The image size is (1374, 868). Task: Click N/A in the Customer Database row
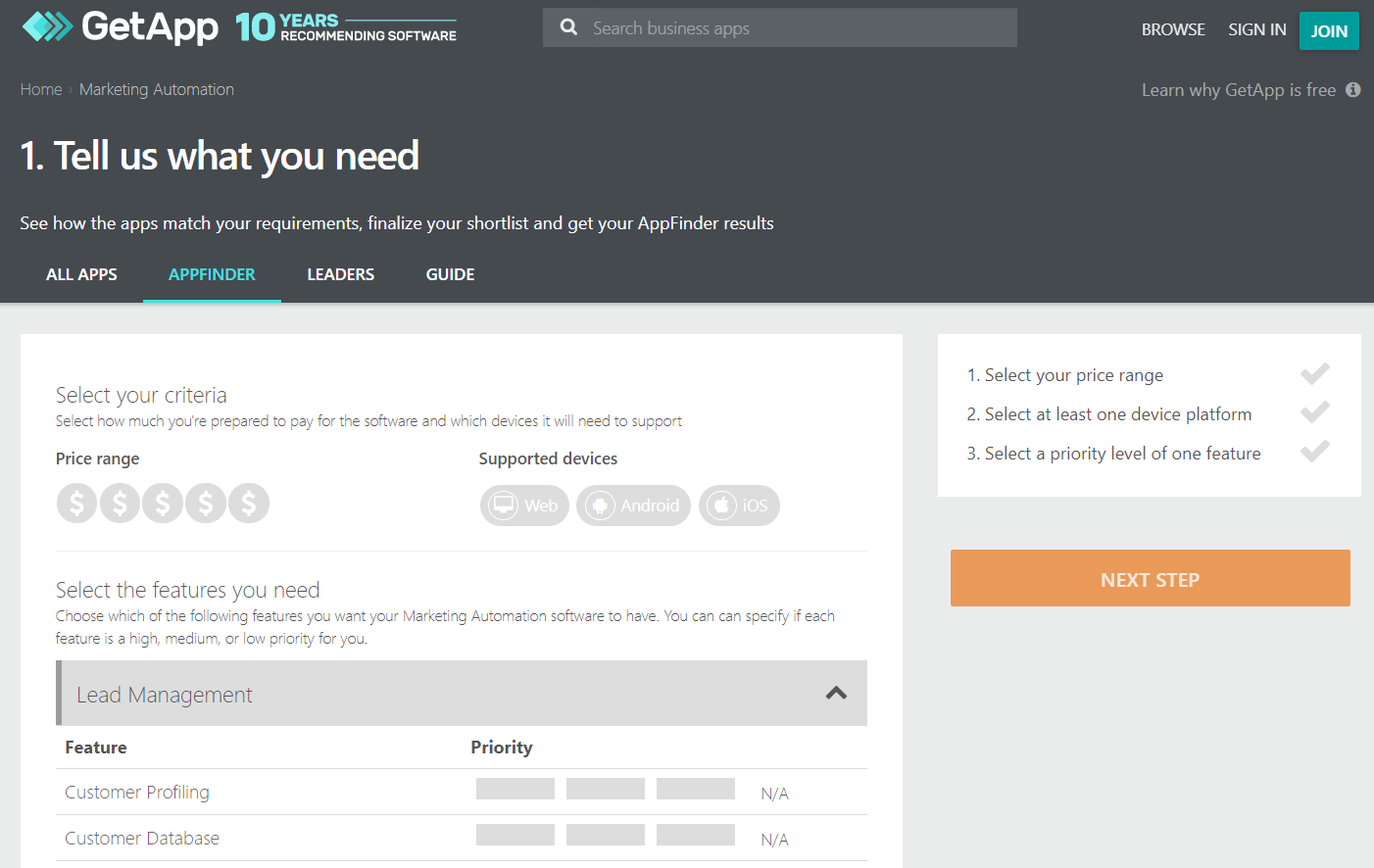point(774,840)
